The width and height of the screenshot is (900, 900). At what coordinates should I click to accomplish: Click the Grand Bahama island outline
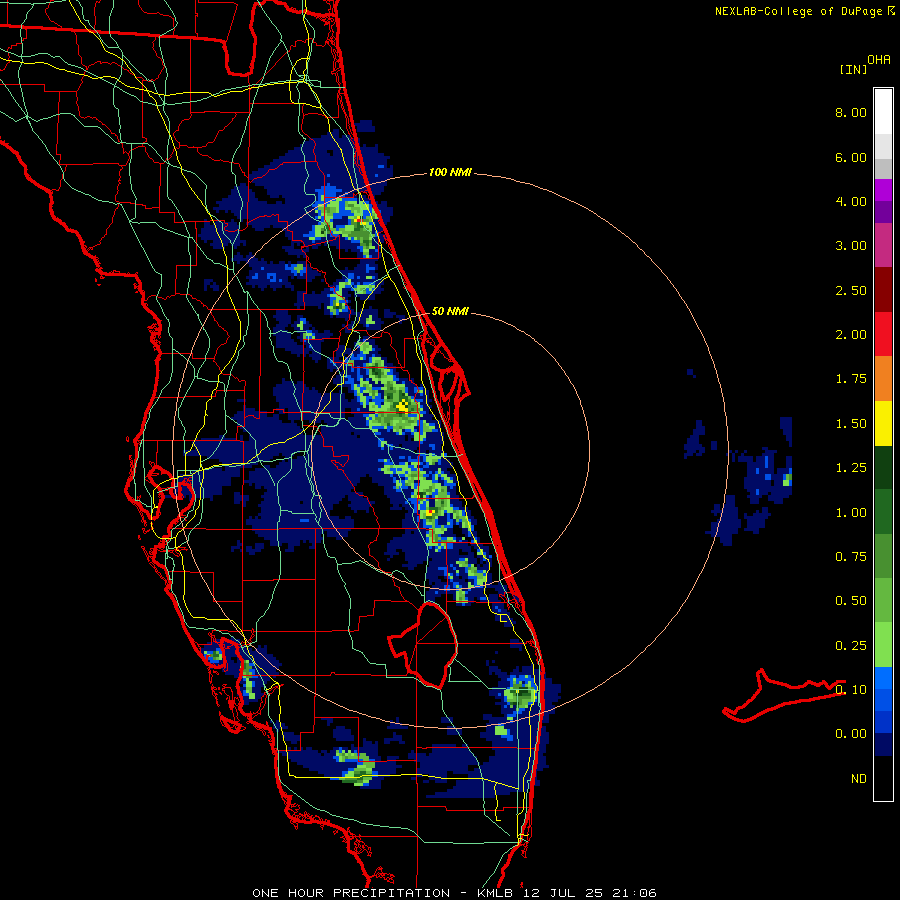point(784,695)
